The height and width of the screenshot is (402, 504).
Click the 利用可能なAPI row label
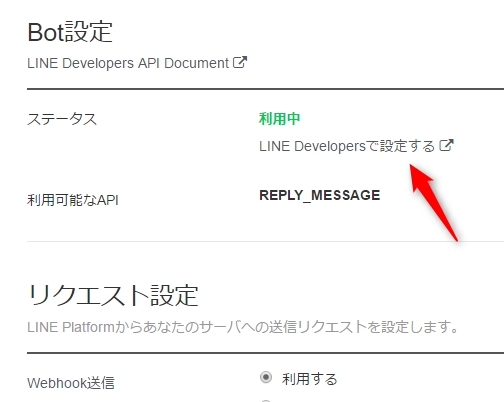point(73,200)
